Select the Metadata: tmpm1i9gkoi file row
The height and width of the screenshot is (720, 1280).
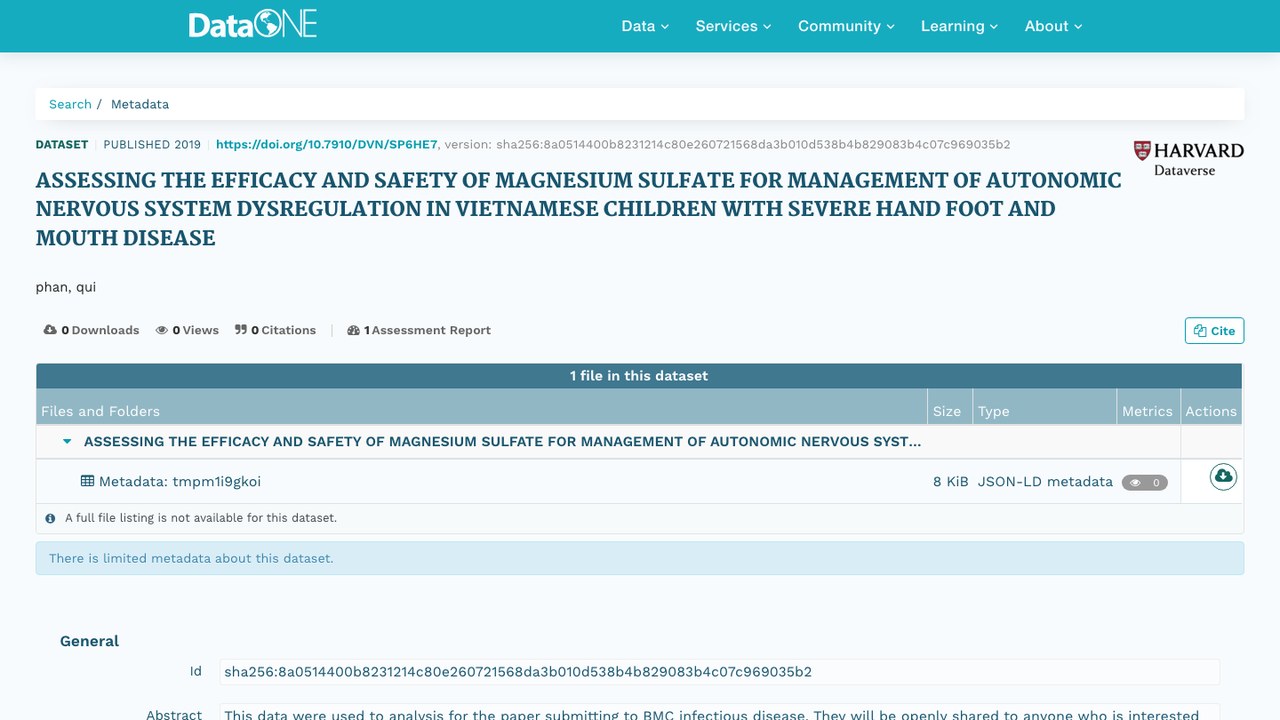tap(639, 481)
